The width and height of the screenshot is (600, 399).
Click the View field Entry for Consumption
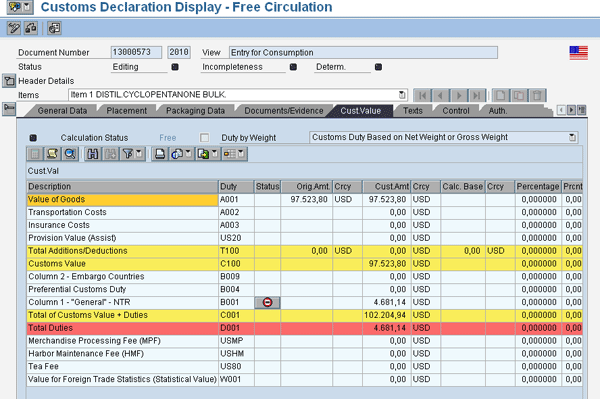[364, 52]
